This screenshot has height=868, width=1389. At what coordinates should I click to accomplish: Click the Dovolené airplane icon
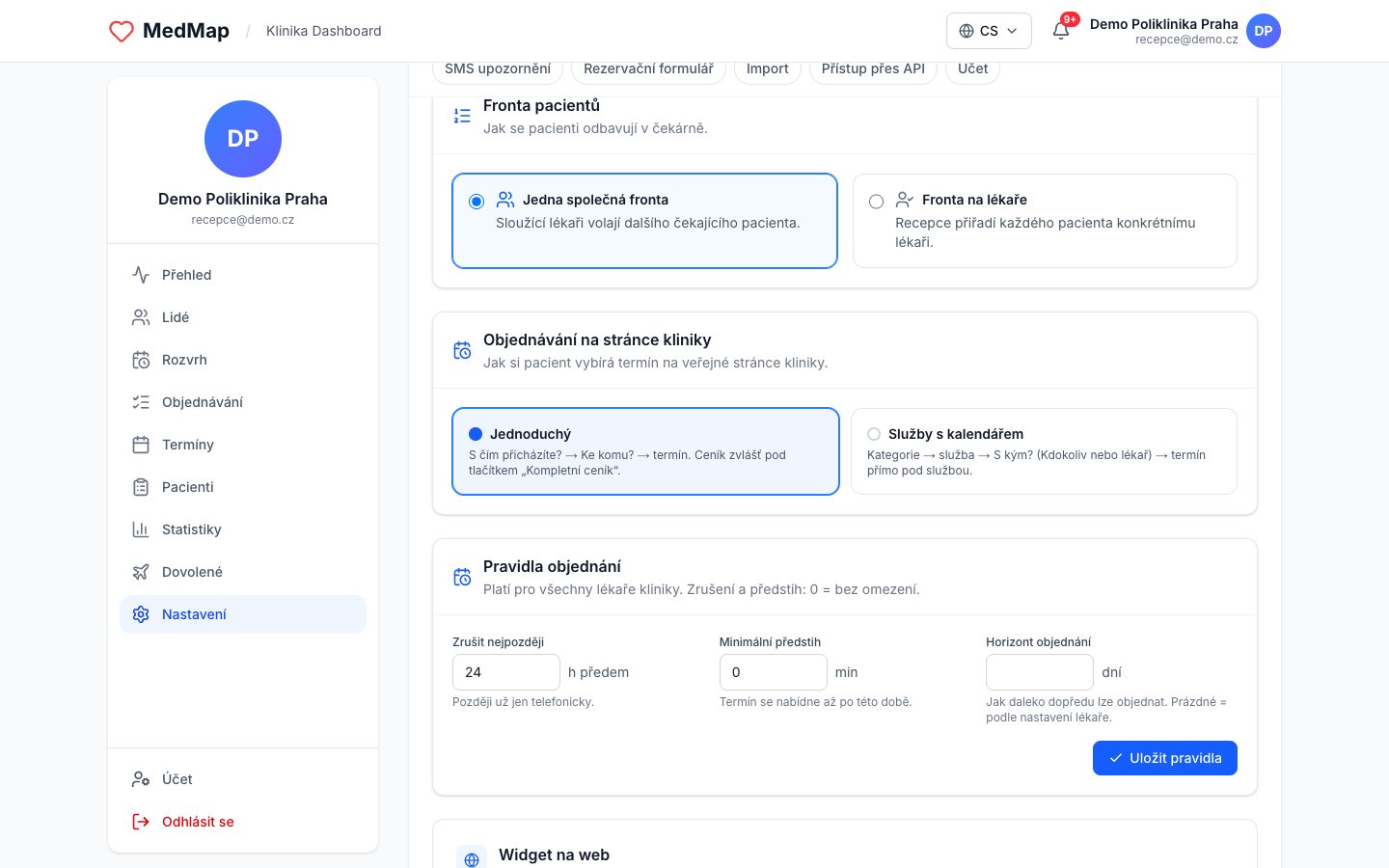click(141, 572)
